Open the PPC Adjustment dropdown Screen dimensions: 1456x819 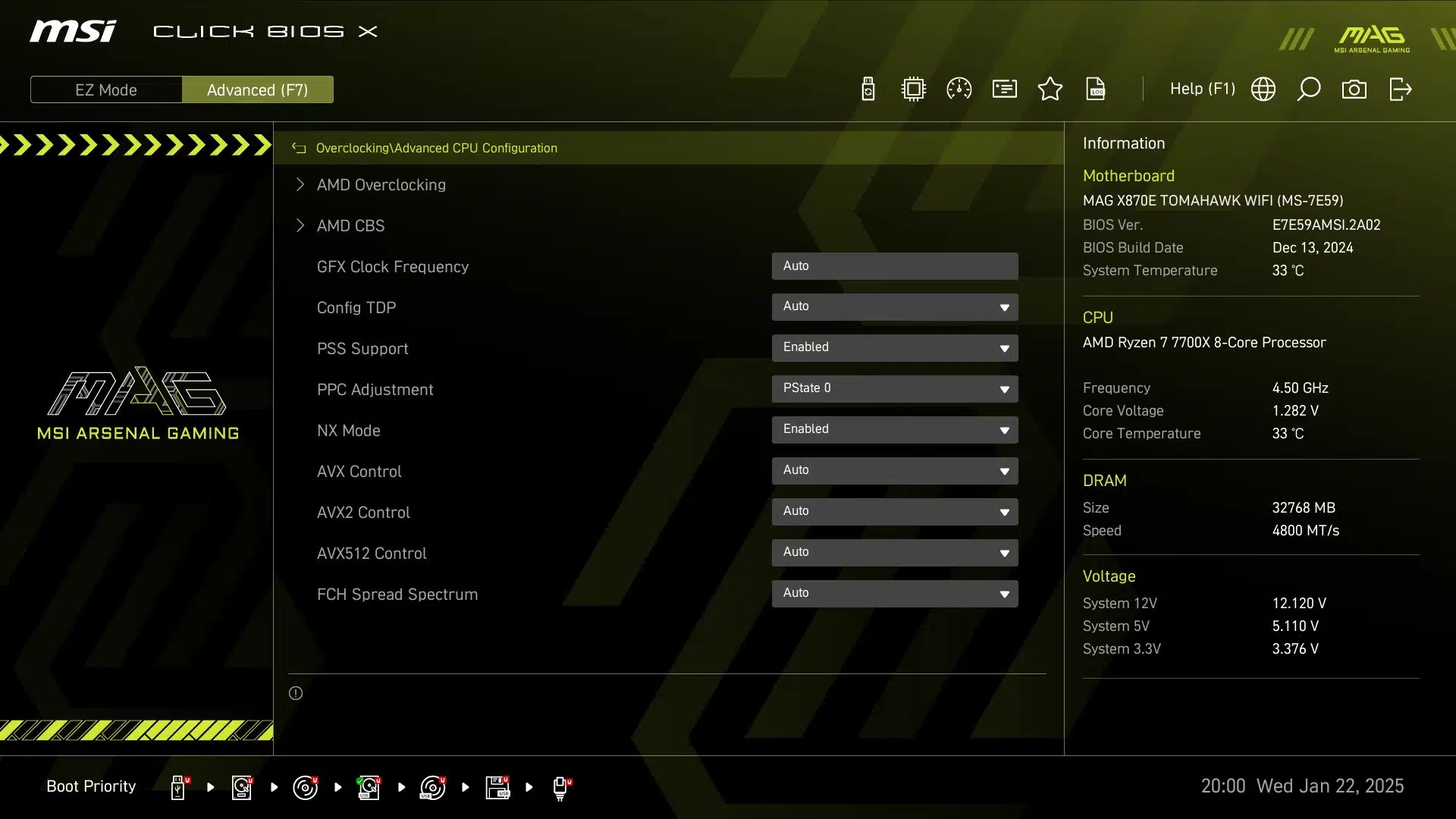pos(895,389)
